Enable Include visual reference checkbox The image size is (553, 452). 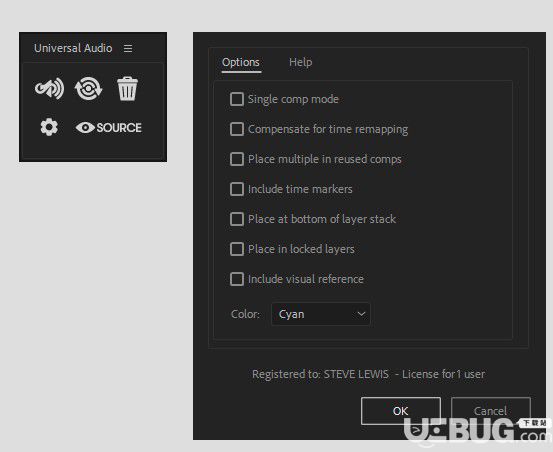point(237,279)
